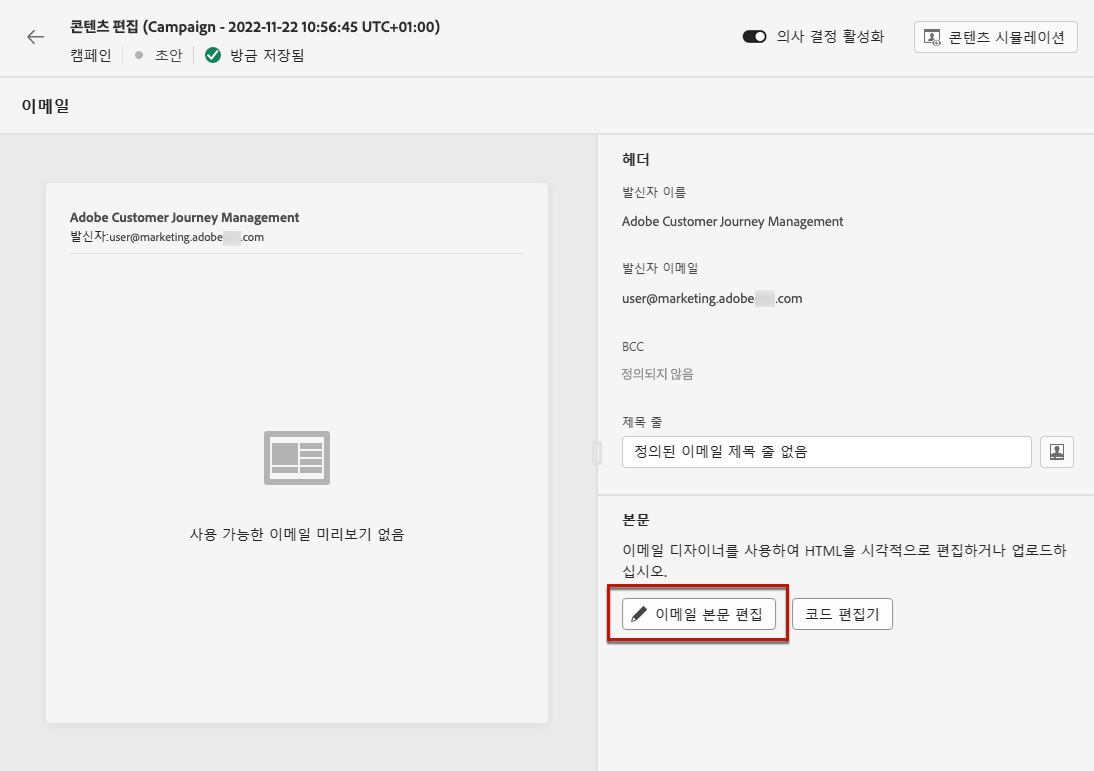Click BCC 정의되지 않음 value
1094x771 pixels.
[657, 375]
